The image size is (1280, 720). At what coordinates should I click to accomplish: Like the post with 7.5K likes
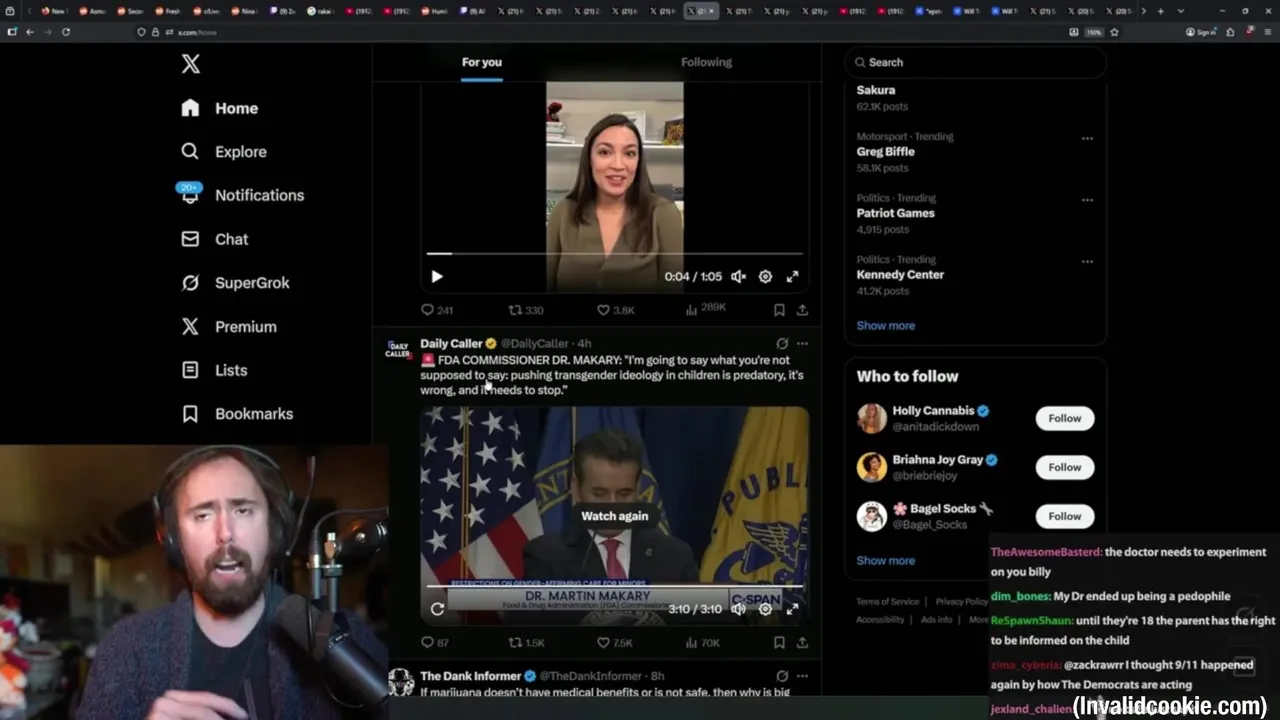pos(615,643)
